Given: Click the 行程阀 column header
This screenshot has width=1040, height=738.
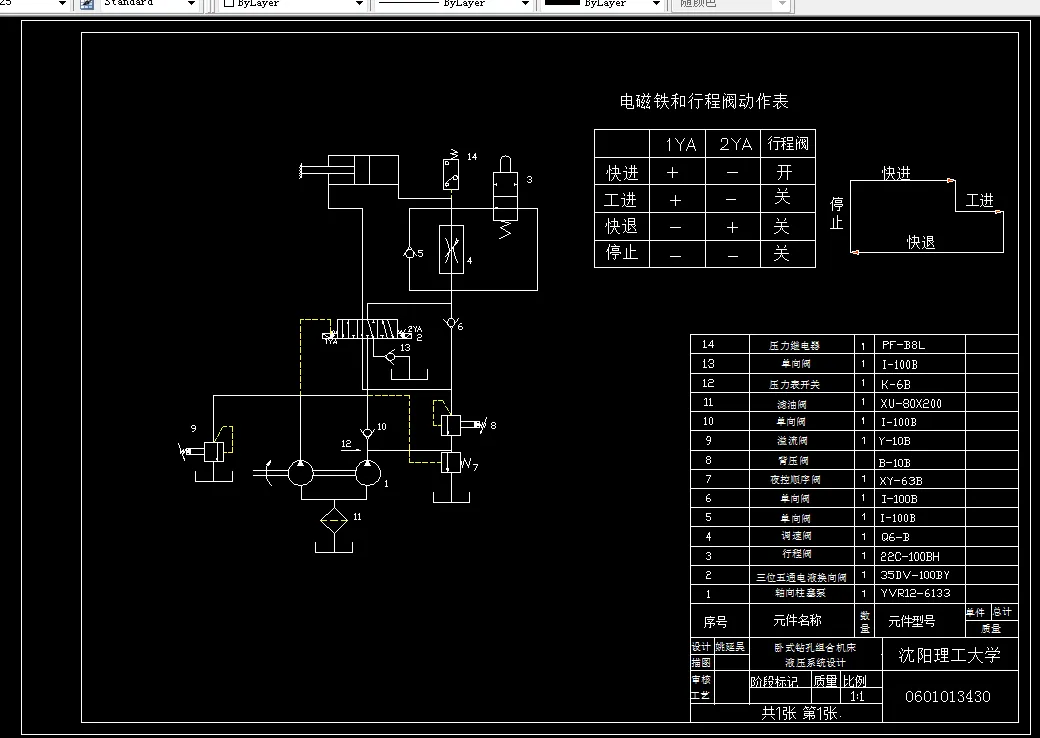Looking at the screenshot, I should [x=788, y=143].
